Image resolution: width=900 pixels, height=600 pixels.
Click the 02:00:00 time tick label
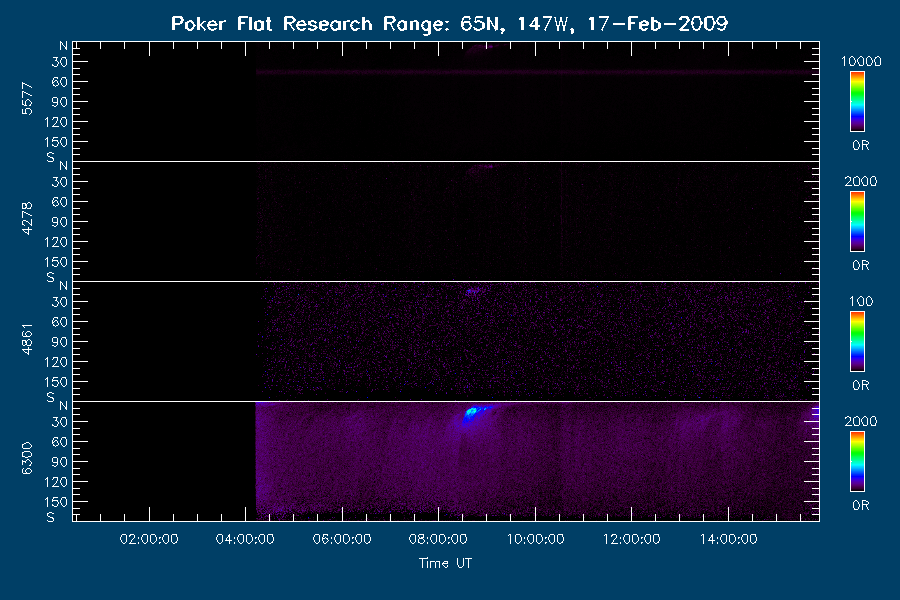coord(149,539)
